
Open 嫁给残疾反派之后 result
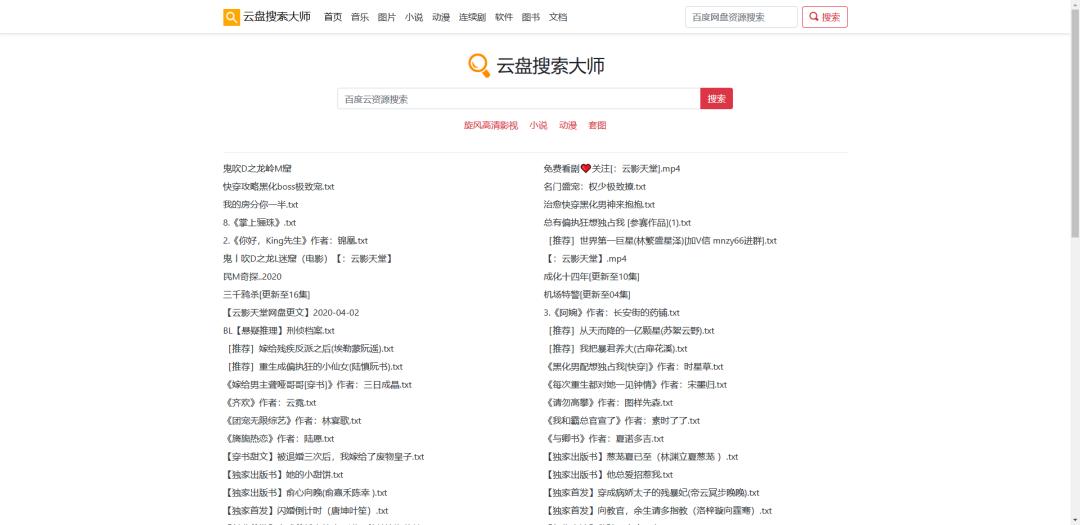pyautogui.click(x=310, y=349)
